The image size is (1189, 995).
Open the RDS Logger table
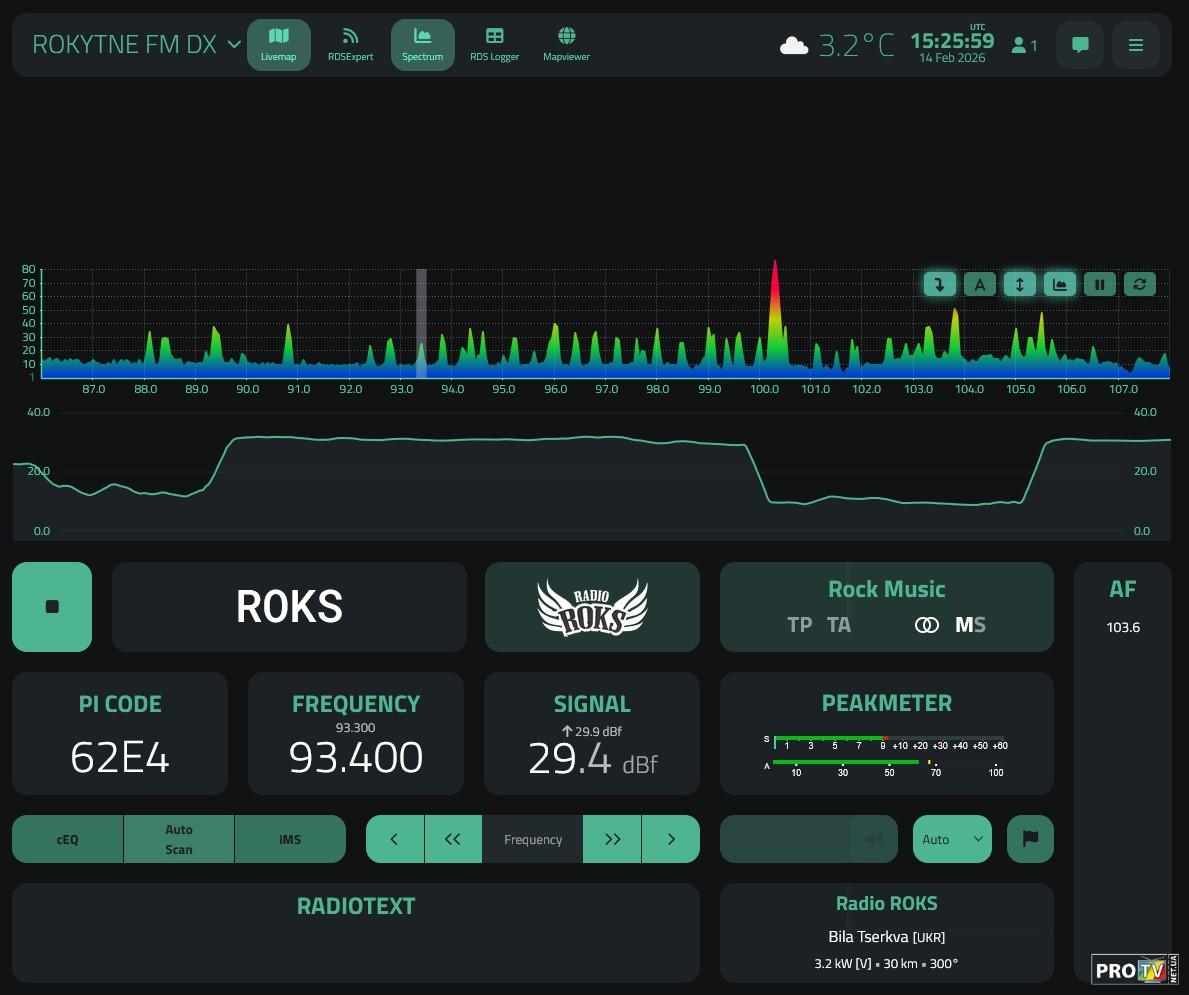click(494, 45)
